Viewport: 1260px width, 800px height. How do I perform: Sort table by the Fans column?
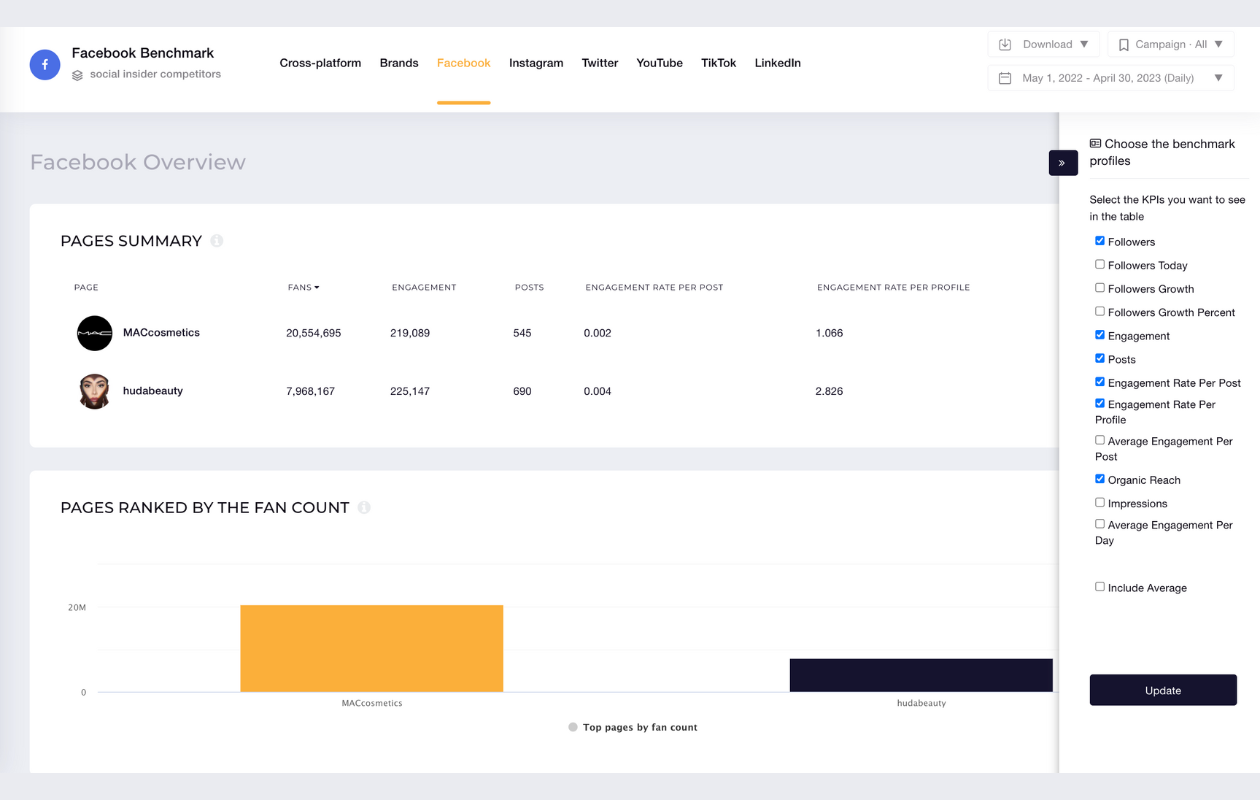pos(303,287)
